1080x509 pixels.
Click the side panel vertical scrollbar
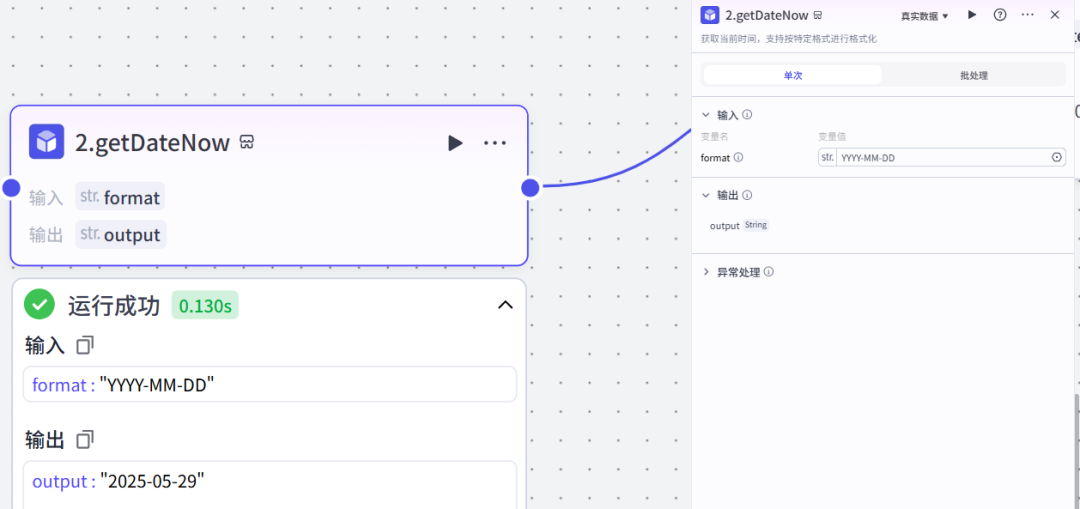(1077, 451)
